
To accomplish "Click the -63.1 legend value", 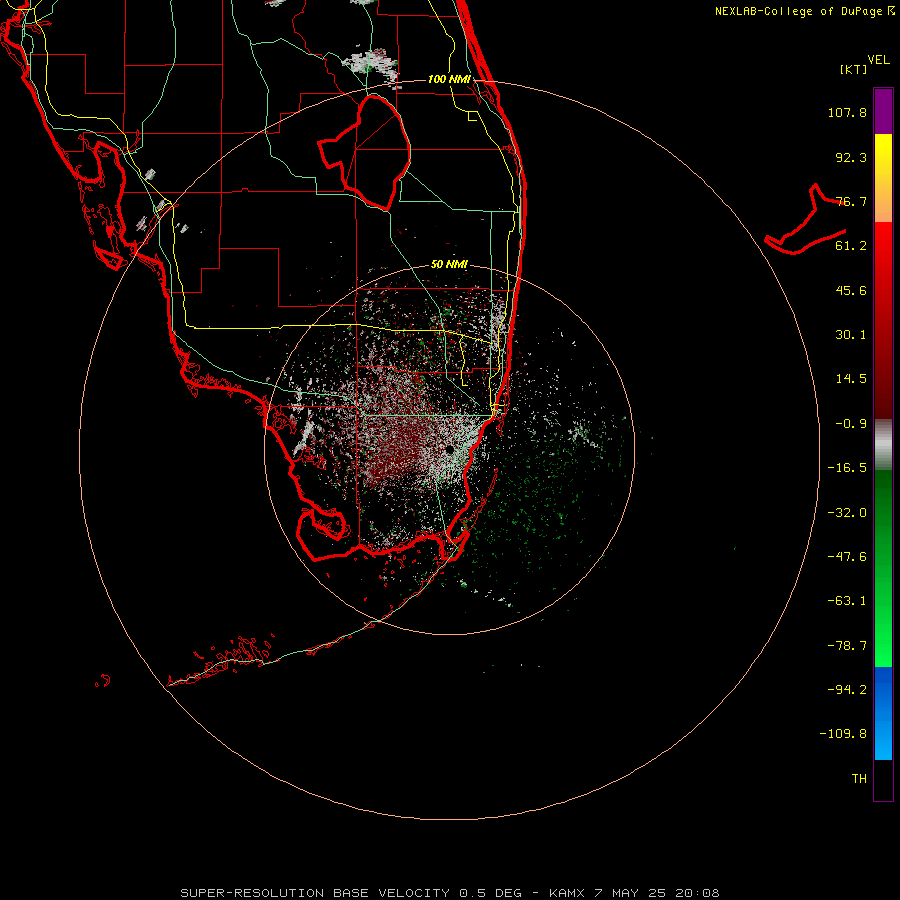I will point(847,601).
